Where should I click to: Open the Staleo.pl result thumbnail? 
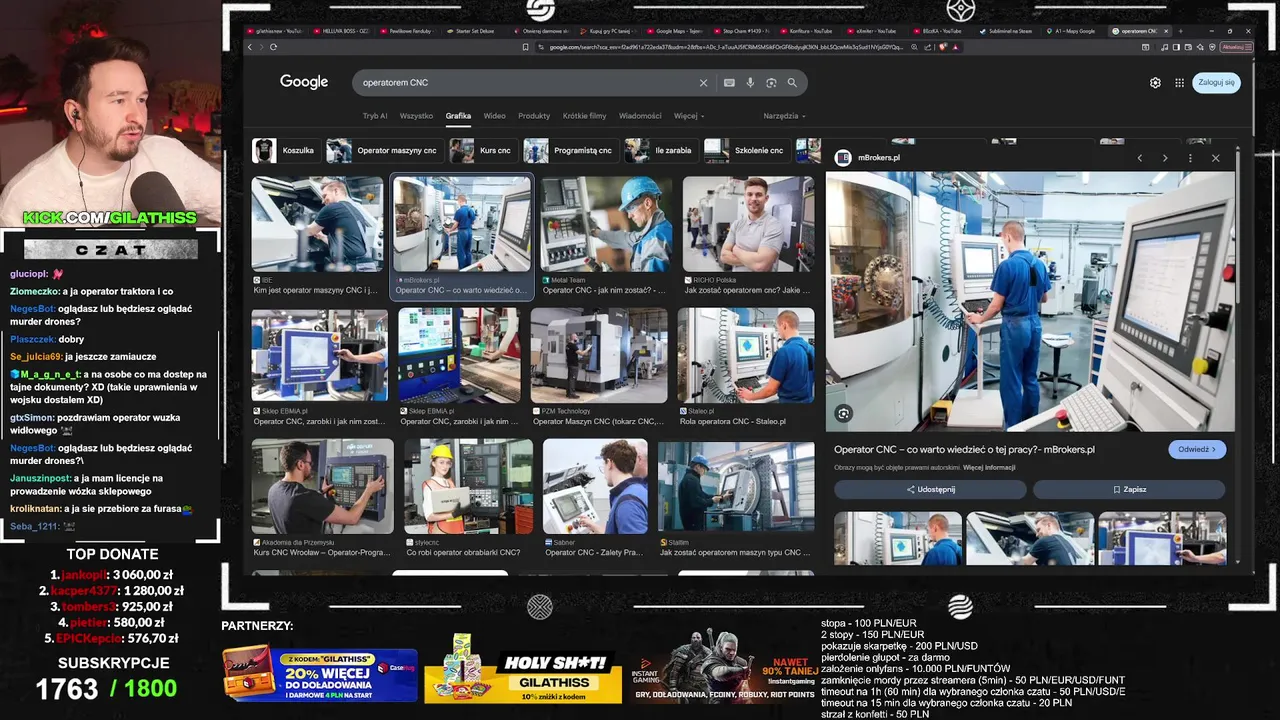(746, 355)
